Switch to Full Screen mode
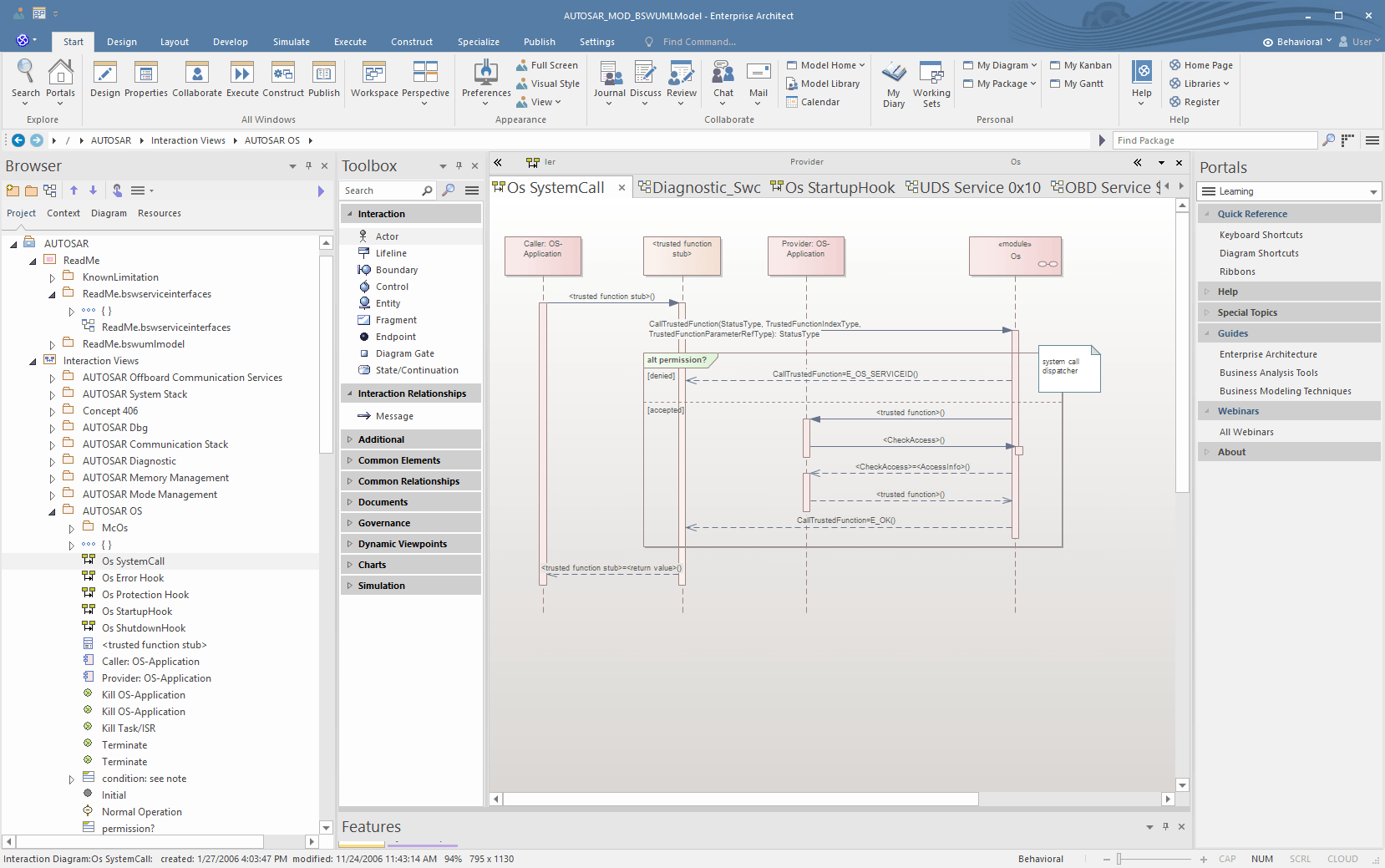 coord(547,65)
